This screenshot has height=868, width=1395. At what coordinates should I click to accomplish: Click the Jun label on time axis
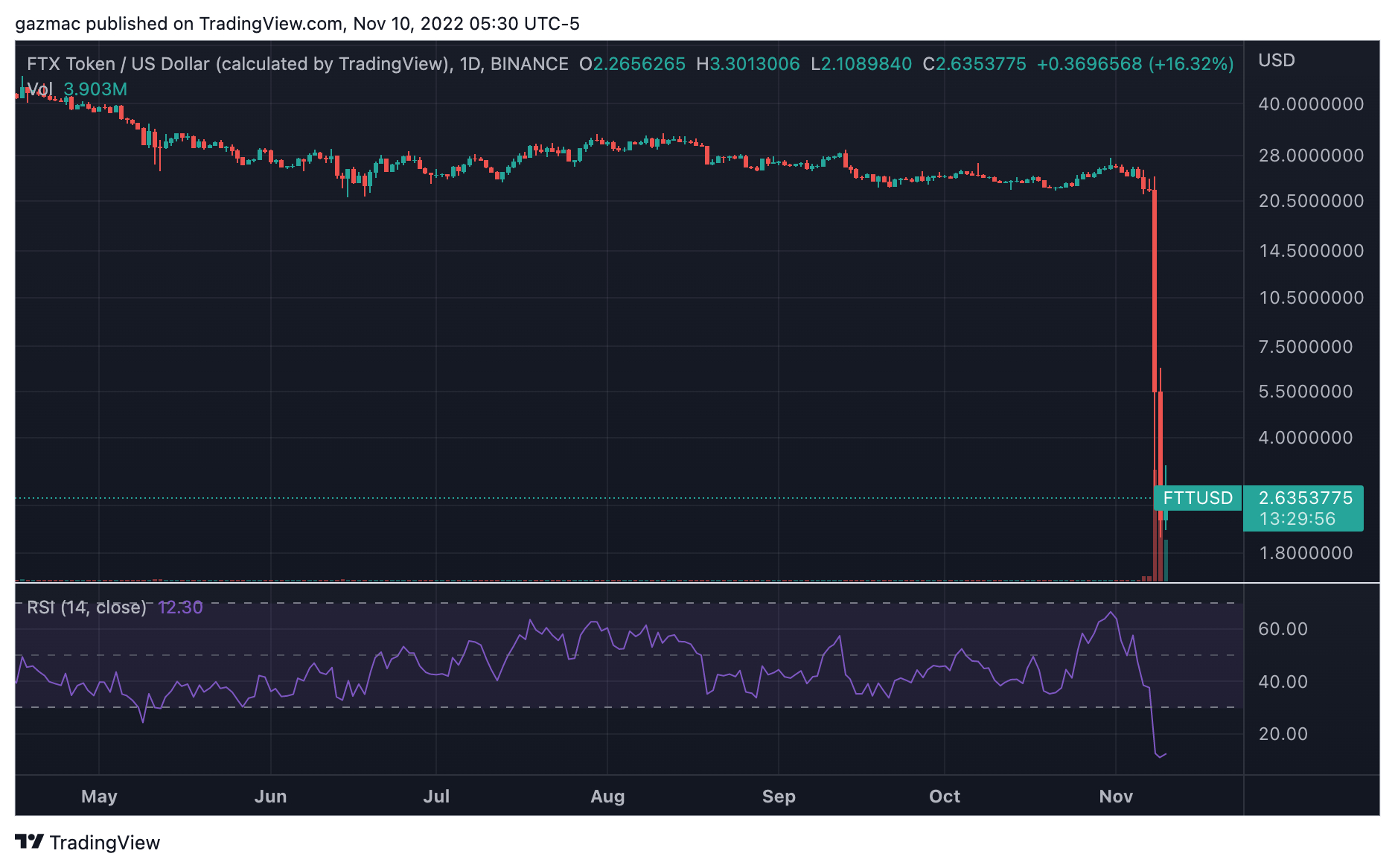point(271,797)
